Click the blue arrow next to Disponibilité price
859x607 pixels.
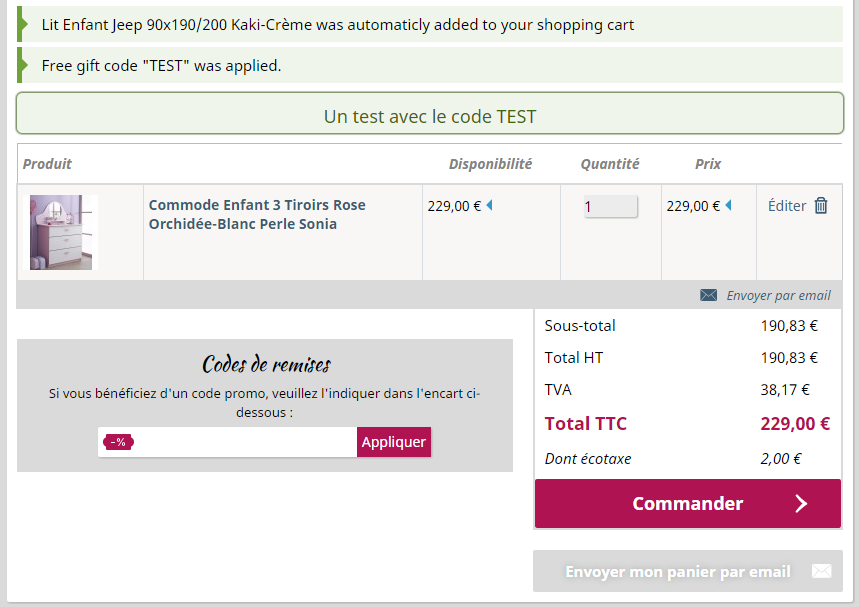tap(490, 205)
